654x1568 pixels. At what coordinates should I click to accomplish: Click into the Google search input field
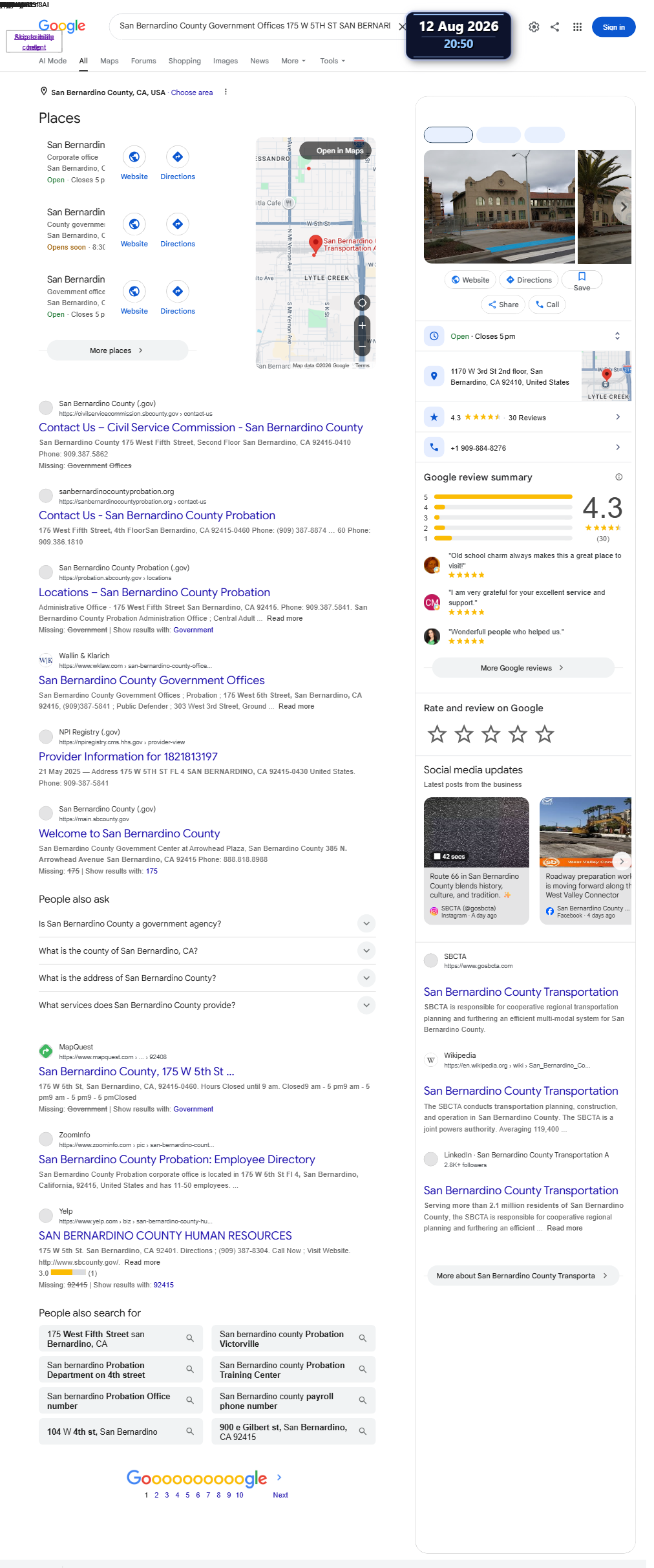[255, 26]
